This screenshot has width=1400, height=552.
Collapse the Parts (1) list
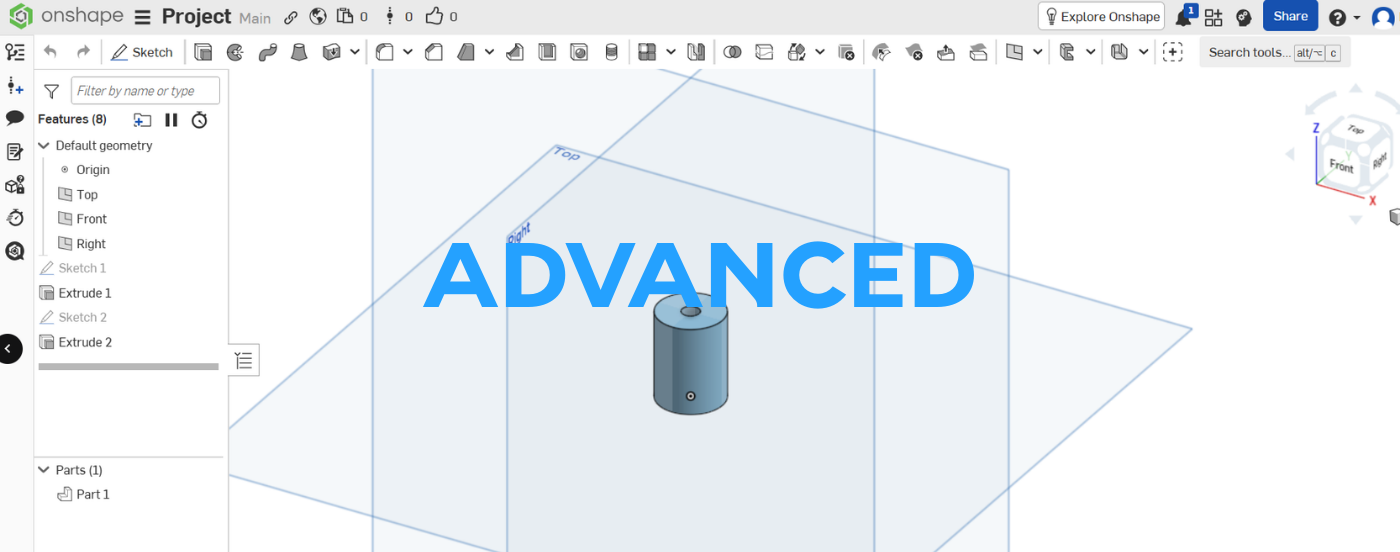tap(44, 470)
